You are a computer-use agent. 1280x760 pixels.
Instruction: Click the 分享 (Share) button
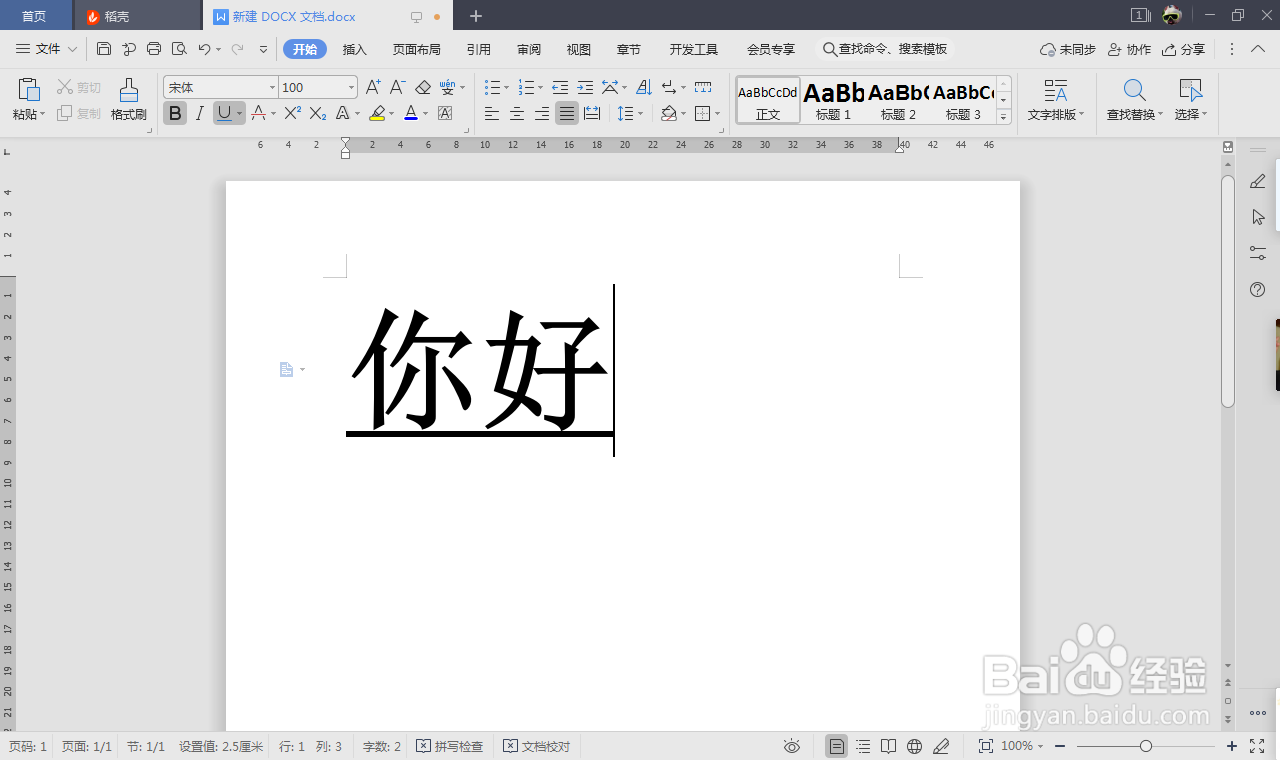click(x=1183, y=49)
